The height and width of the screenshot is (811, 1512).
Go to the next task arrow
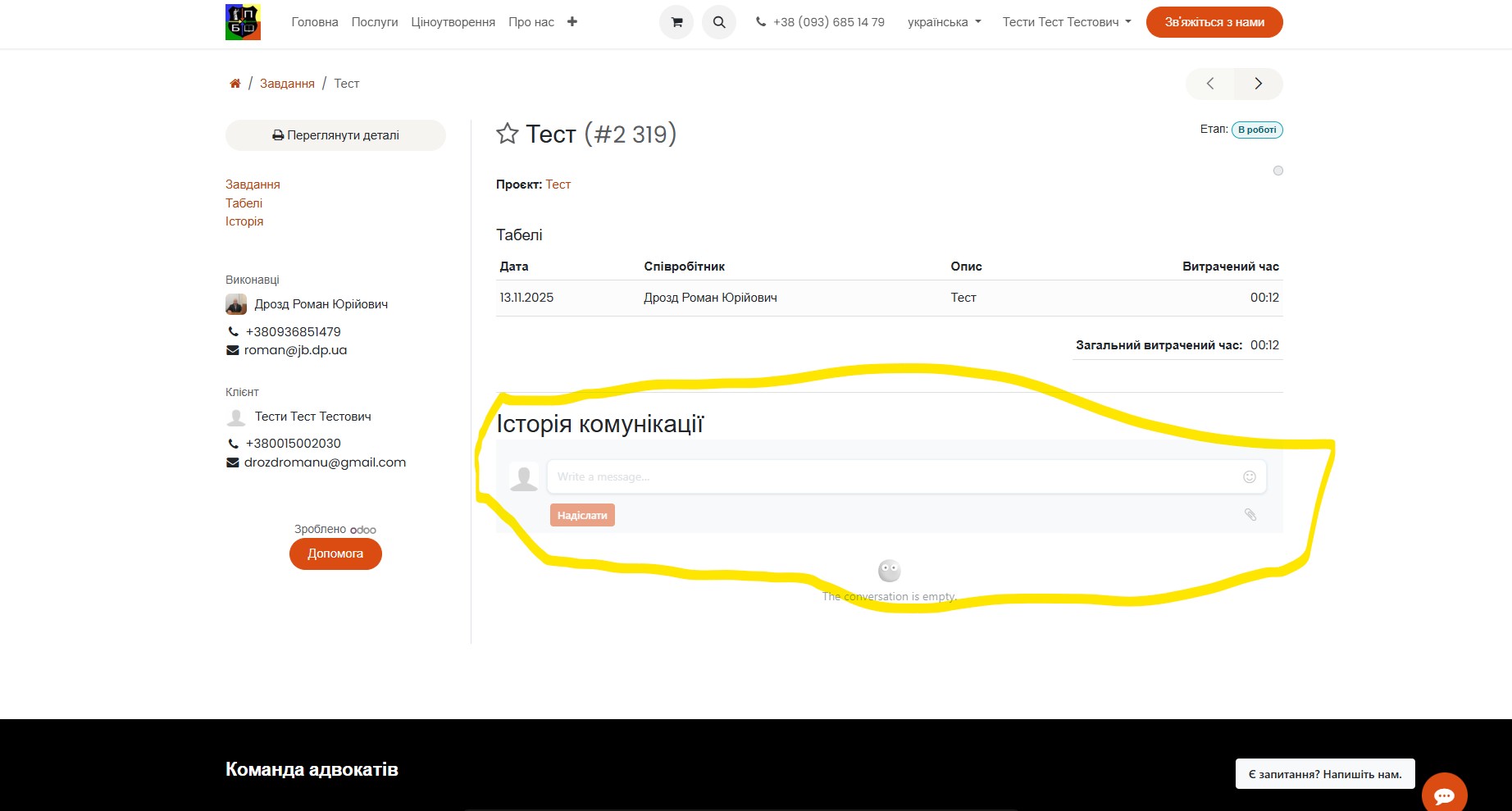coord(1258,84)
